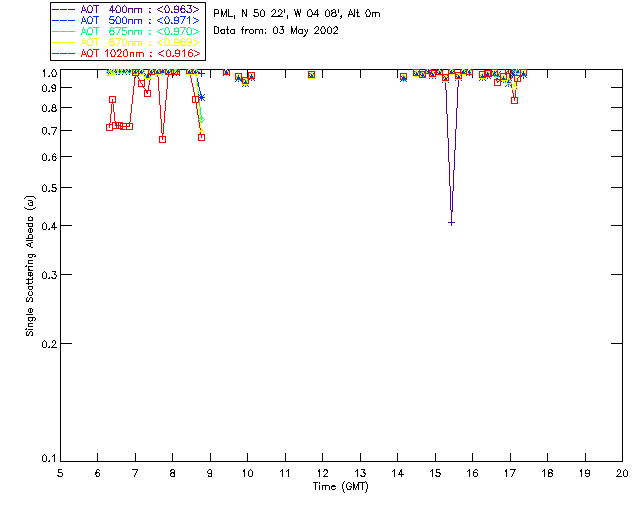Click the red dashed line sample in legend
Viewport: 640px width, 512px height.
pos(64,53)
